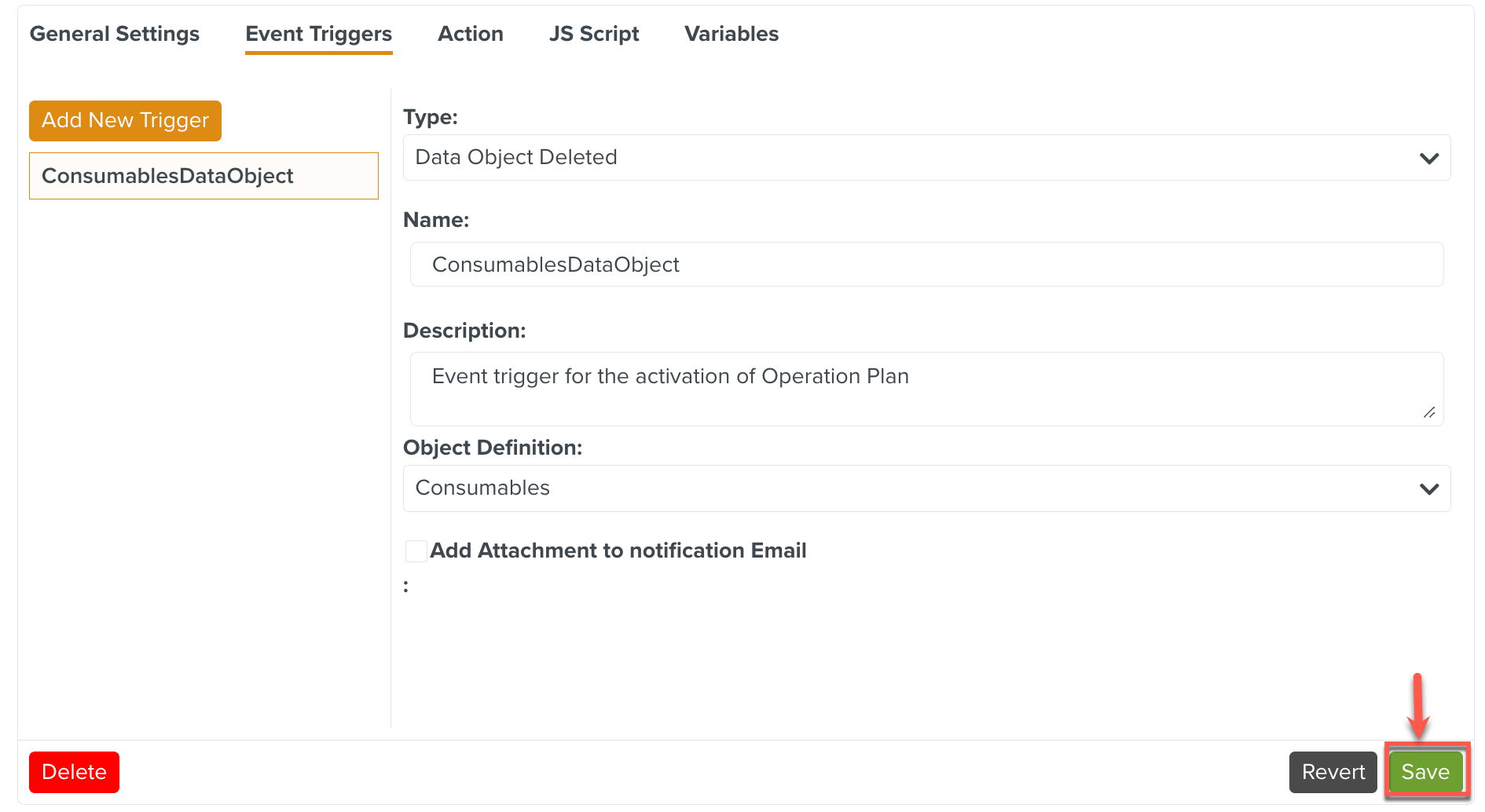Click the Type dropdown chevron arrow
The height and width of the screenshot is (812, 1485).
(1428, 159)
